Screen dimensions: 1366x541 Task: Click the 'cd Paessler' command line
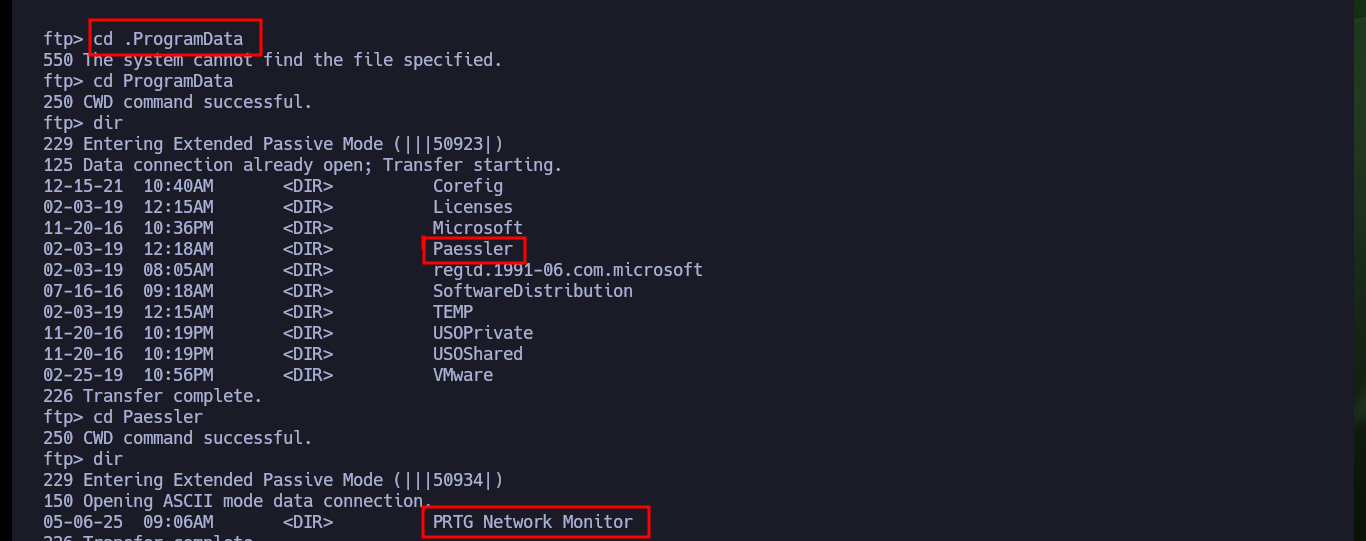click(x=123, y=417)
